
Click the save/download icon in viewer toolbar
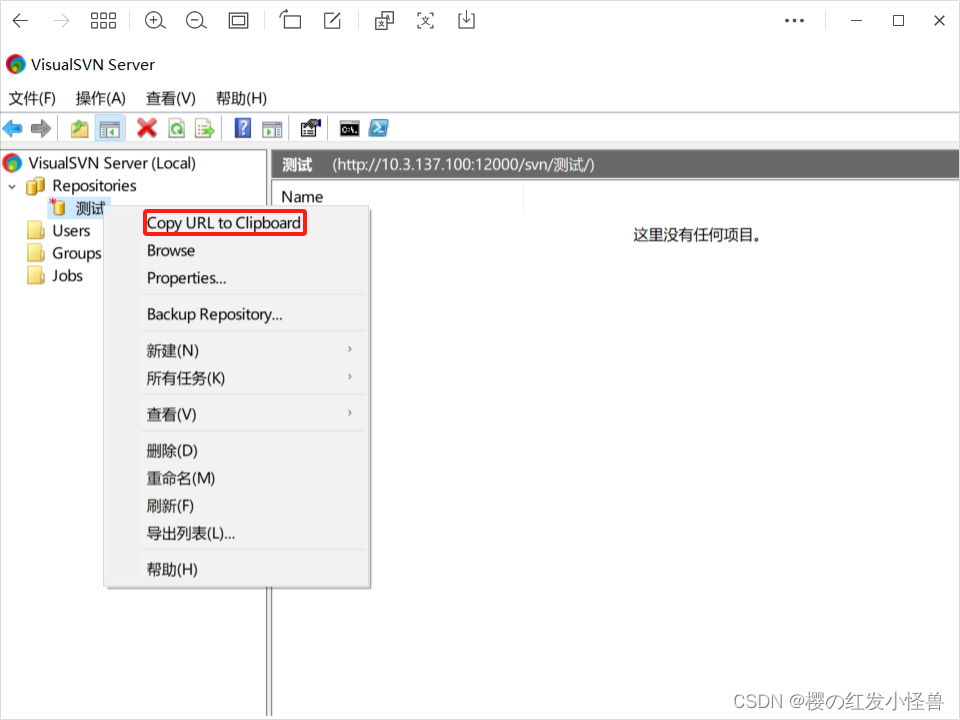[466, 20]
